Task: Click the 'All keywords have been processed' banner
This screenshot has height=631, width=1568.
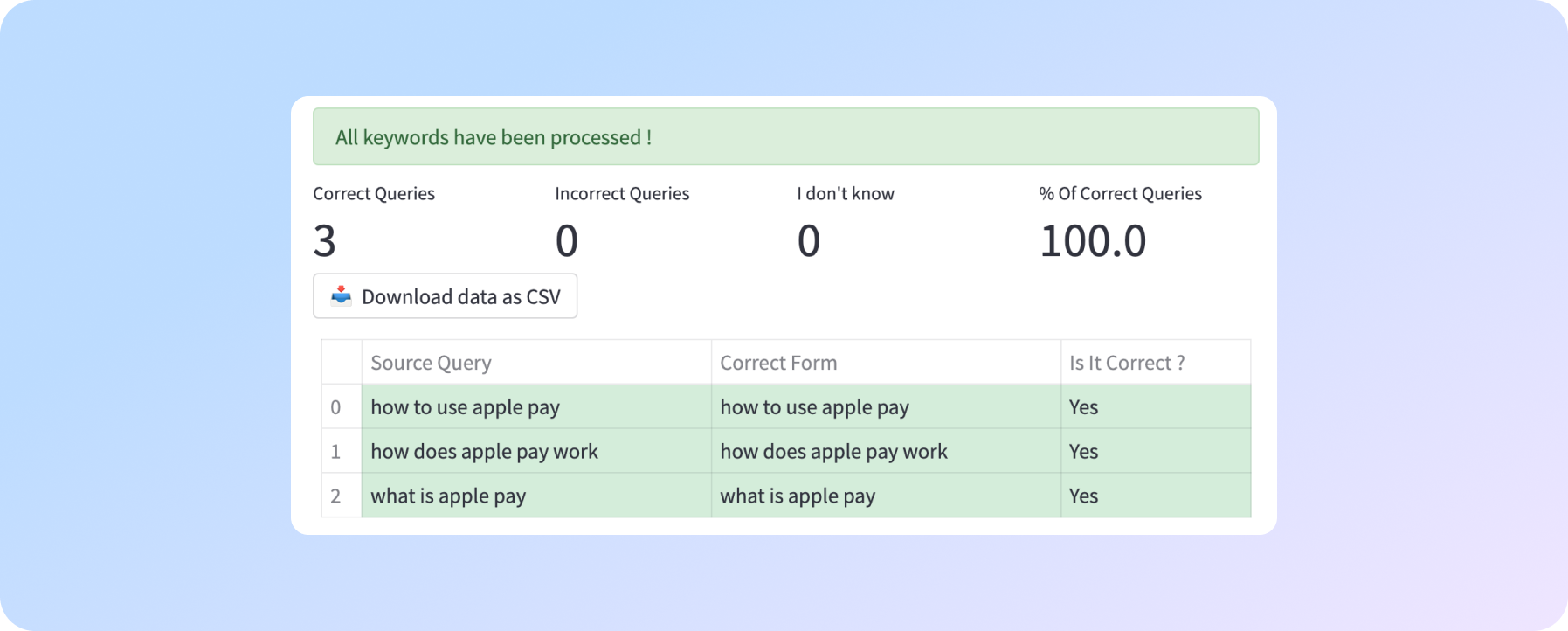Action: 785,137
